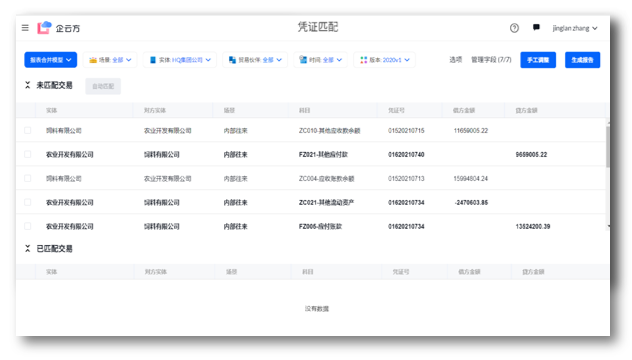
Task: Open the jinglan zhang user menu
Action: pos(575,28)
